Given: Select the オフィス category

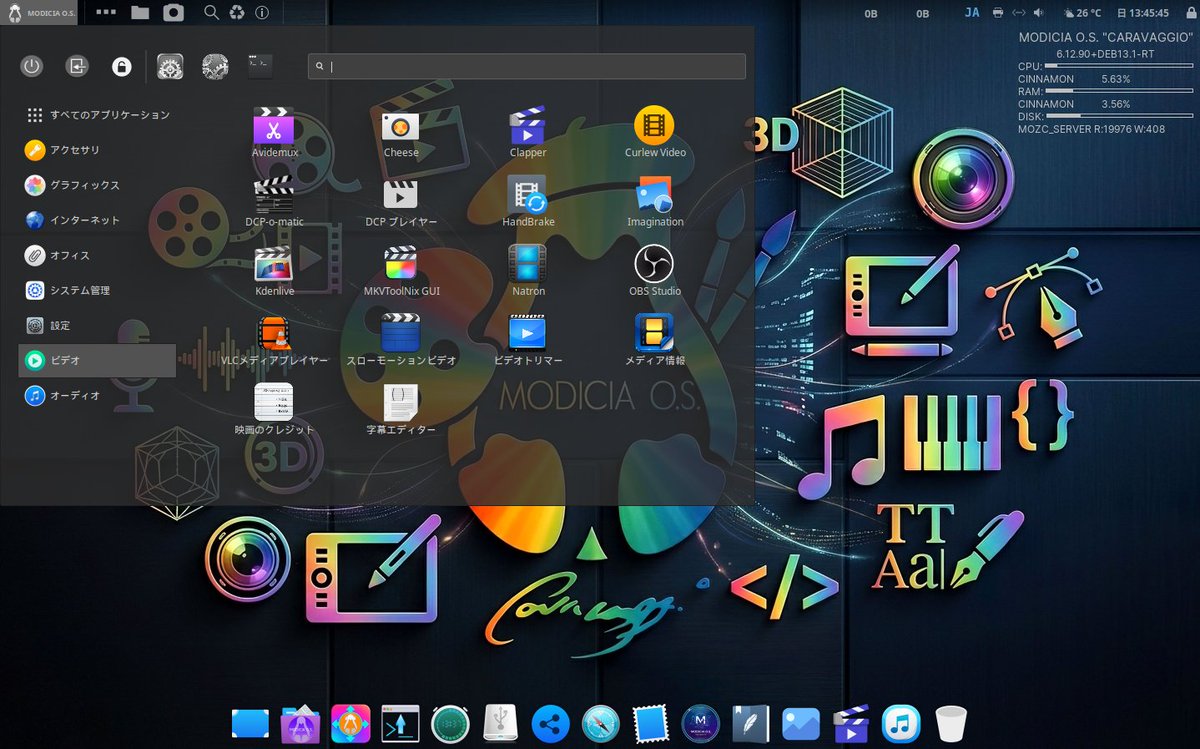Looking at the screenshot, I should click(x=98, y=255).
